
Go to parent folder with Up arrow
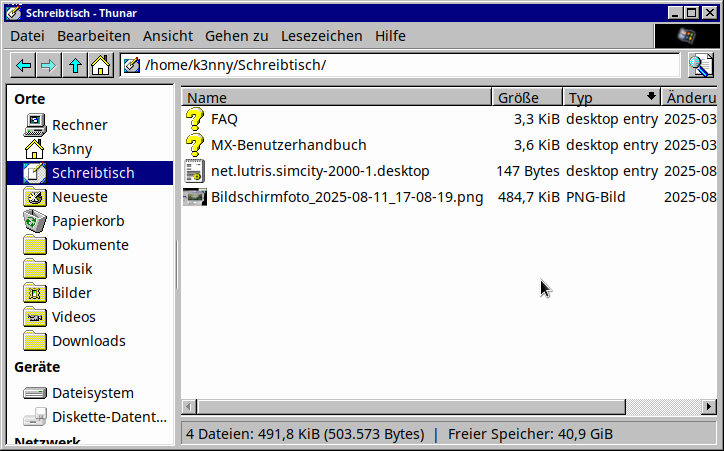point(75,66)
